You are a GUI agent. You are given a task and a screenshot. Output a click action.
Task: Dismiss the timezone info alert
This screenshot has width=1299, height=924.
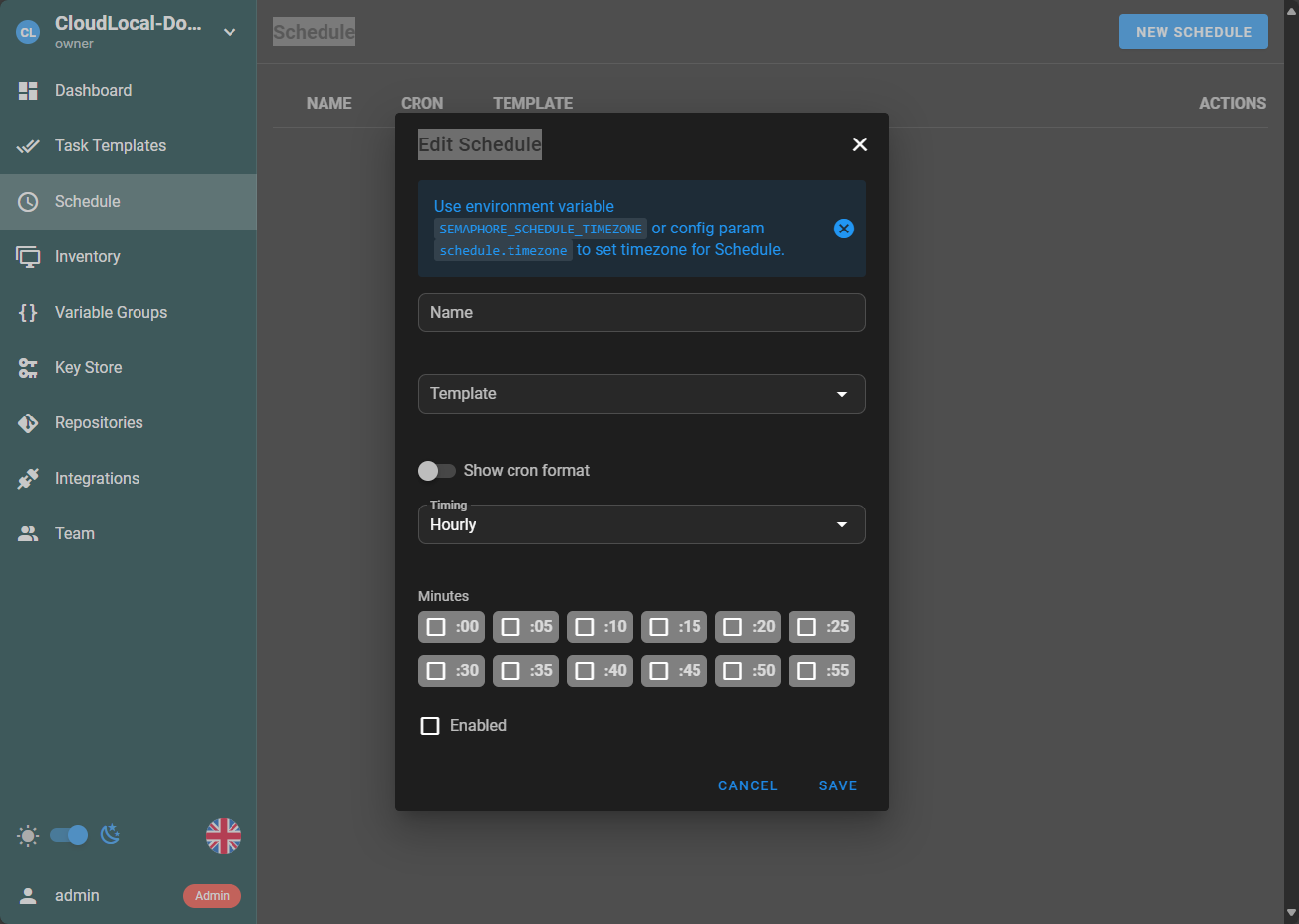click(x=843, y=229)
